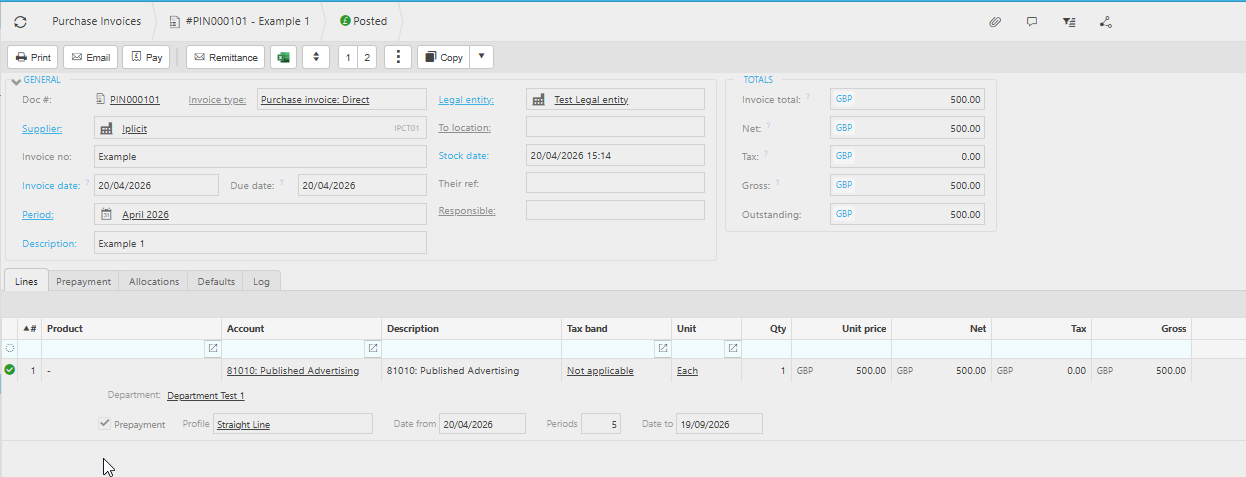Viewport: 1246px width, 477px height.
Task: Switch to the Prepayment tab
Action: click(83, 281)
